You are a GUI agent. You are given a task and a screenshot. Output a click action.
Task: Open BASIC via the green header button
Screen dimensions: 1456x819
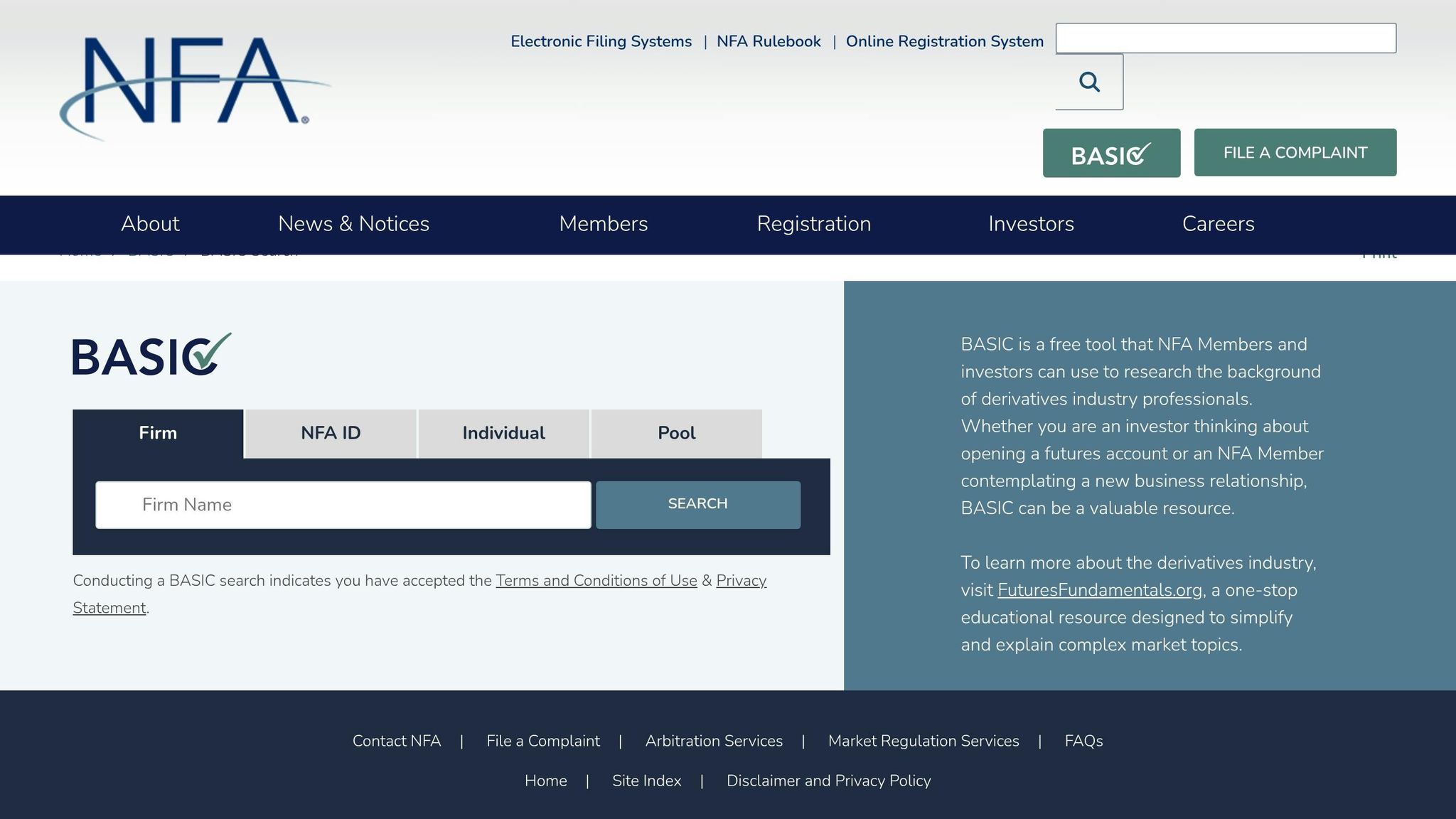click(x=1111, y=153)
